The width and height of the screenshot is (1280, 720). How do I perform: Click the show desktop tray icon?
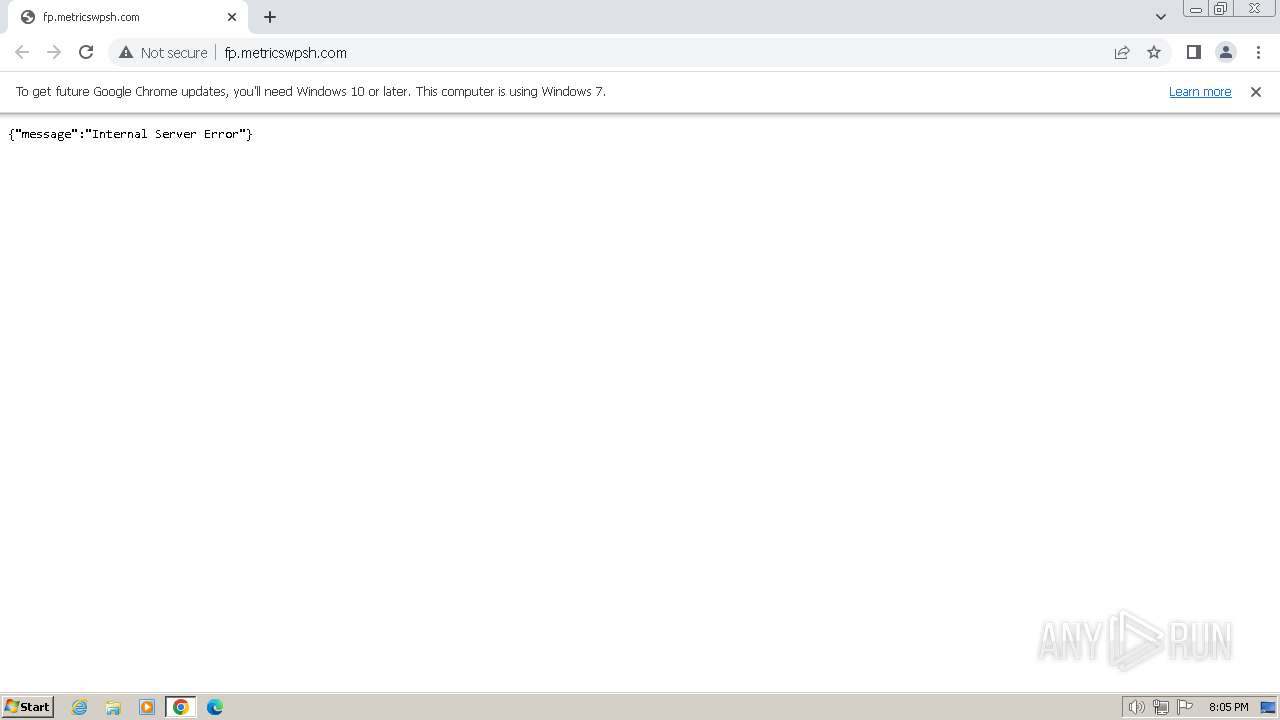point(1268,707)
